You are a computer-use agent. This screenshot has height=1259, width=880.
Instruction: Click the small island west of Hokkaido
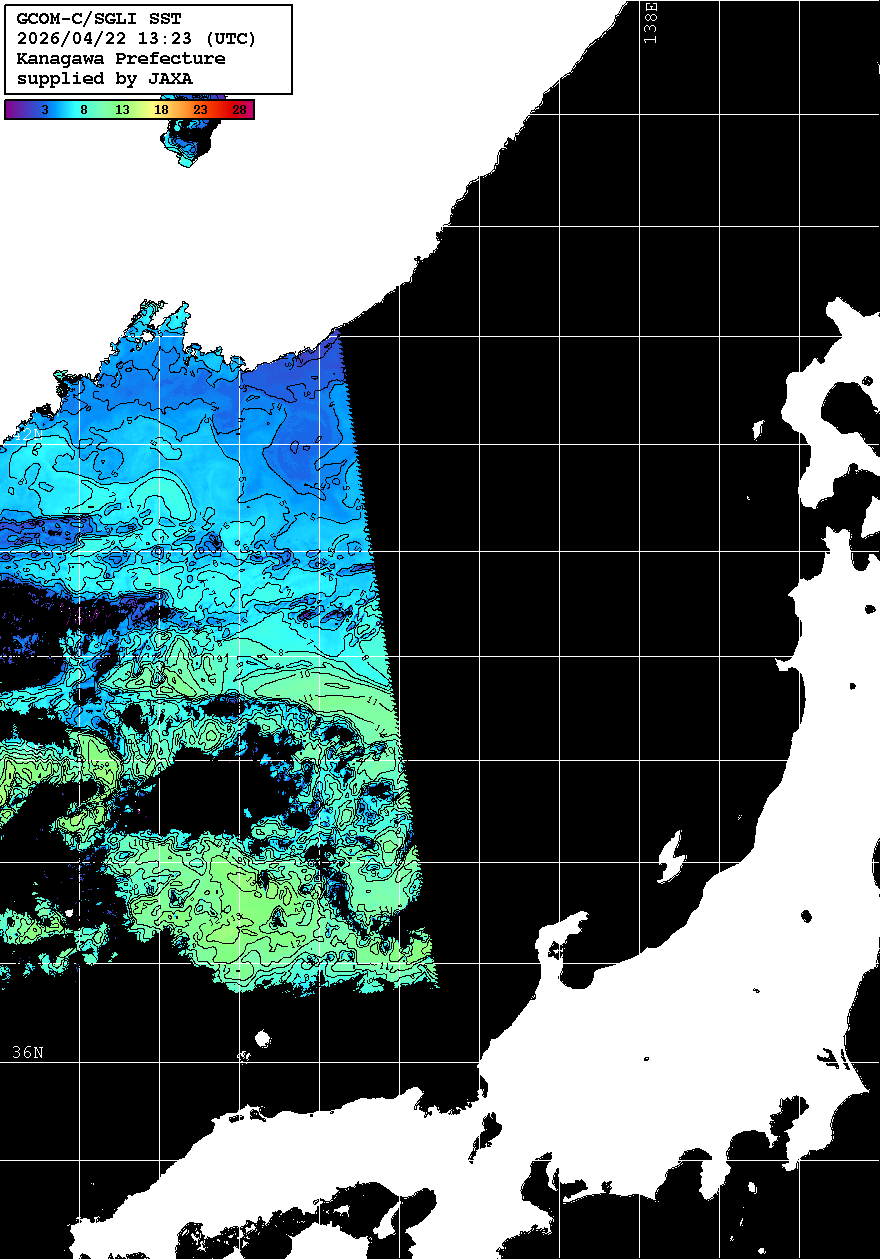coord(757,430)
